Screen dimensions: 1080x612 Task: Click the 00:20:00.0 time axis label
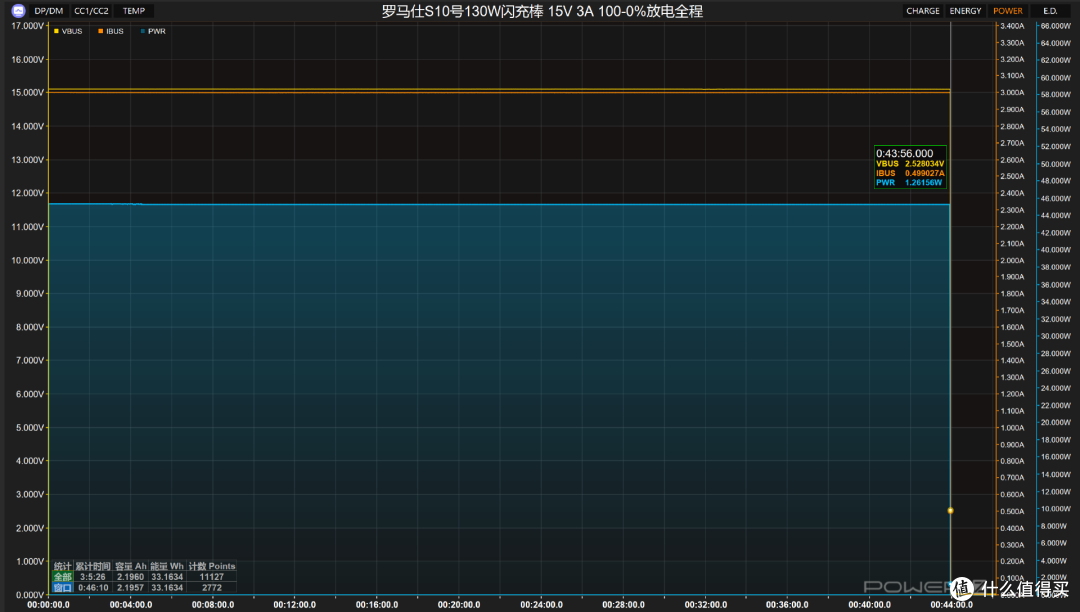pyautogui.click(x=459, y=605)
